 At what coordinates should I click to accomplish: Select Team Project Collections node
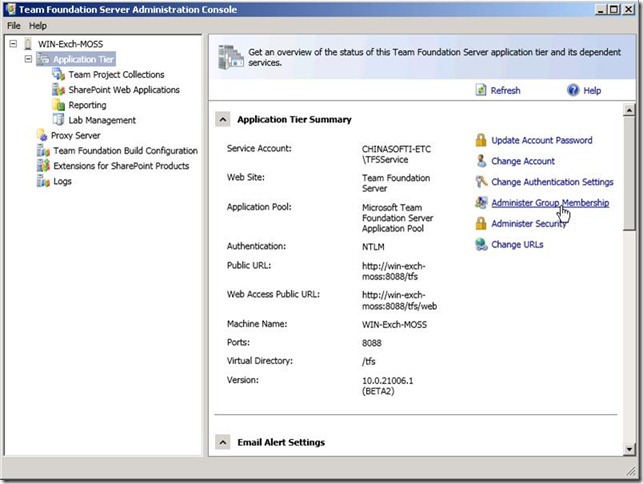click(116, 75)
